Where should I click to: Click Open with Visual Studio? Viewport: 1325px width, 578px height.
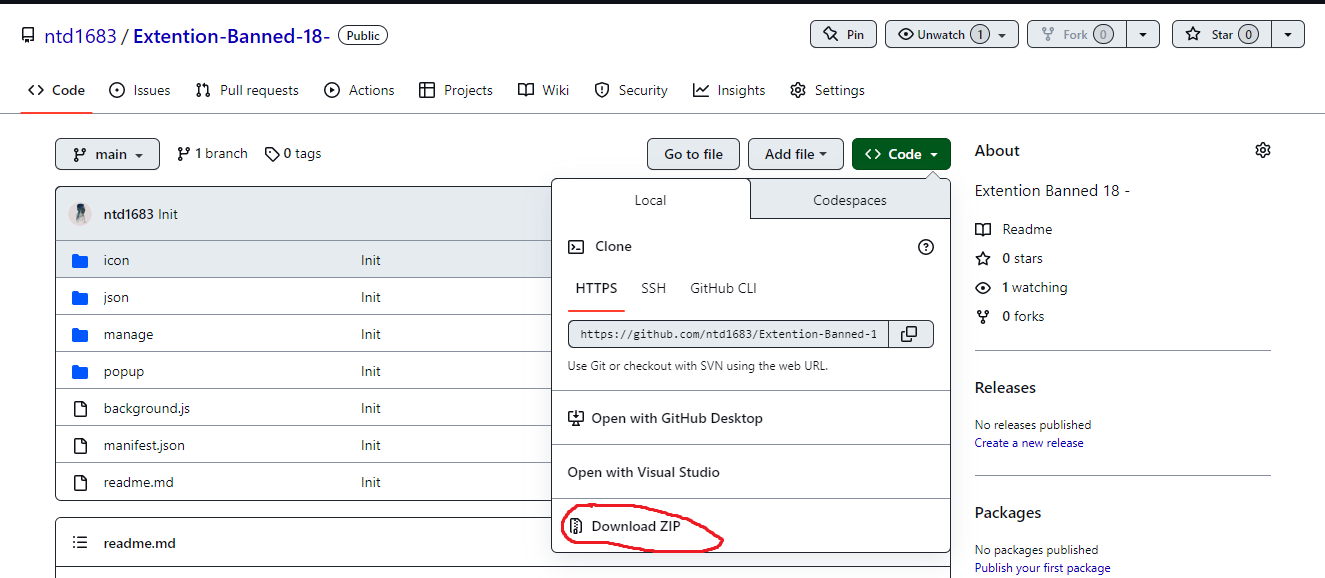pyautogui.click(x=750, y=472)
